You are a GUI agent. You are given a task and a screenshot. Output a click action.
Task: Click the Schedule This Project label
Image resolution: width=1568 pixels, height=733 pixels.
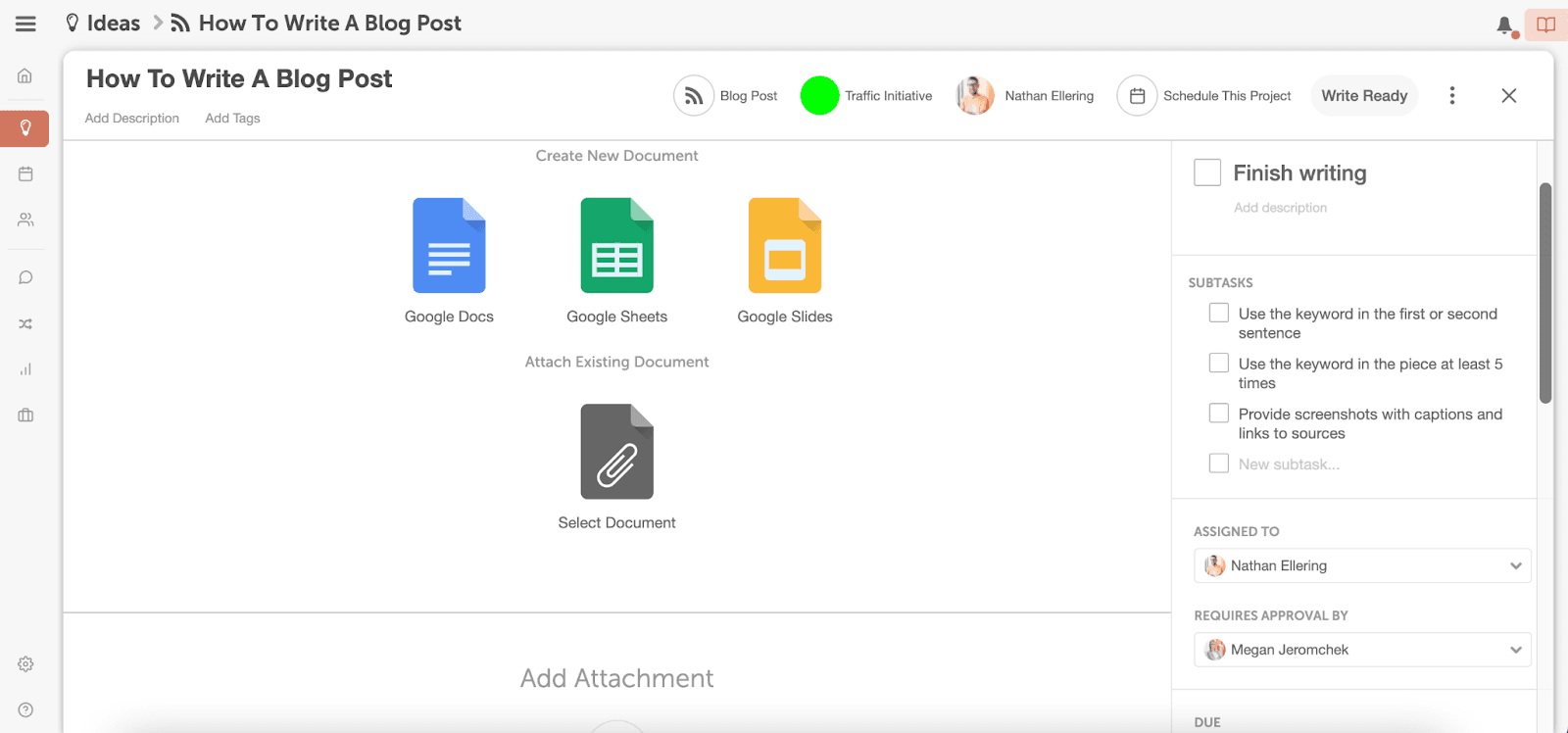pyautogui.click(x=1227, y=96)
